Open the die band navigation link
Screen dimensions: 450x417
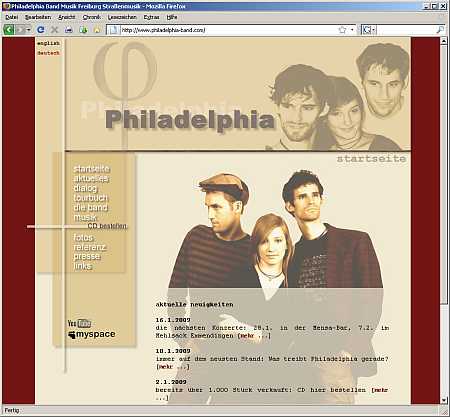(x=91, y=207)
